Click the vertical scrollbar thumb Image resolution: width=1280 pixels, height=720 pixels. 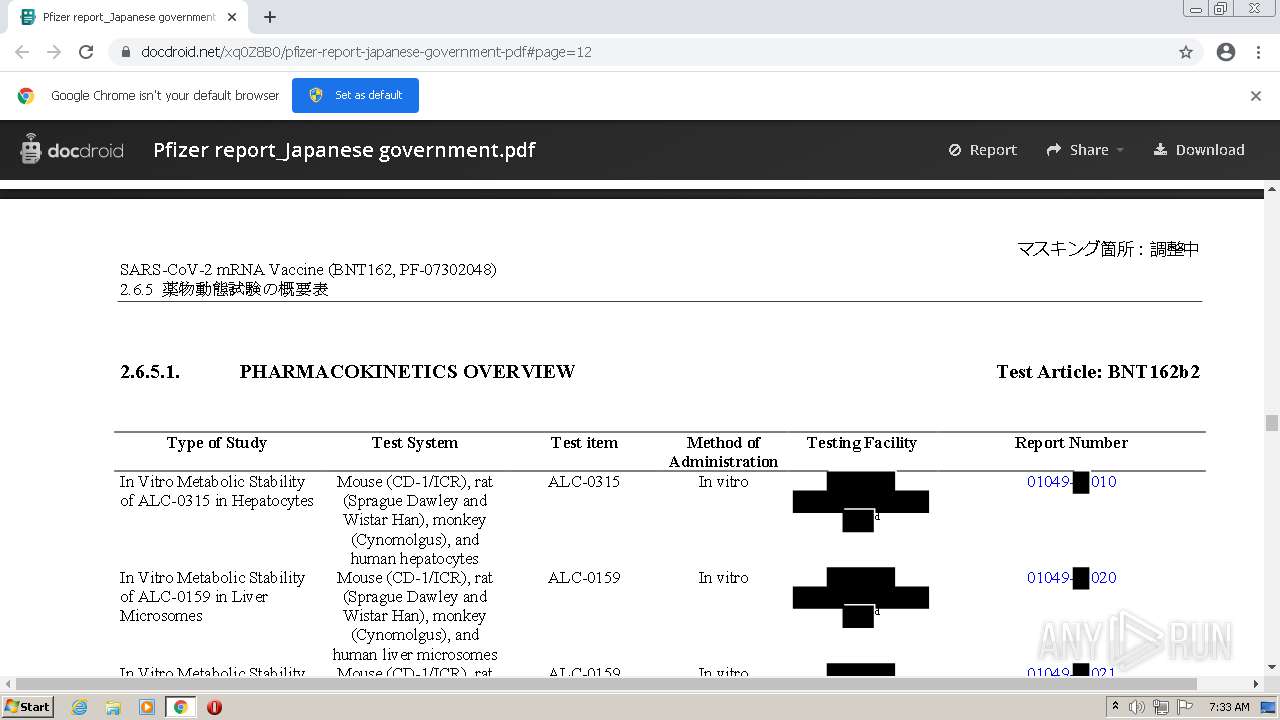click(1272, 423)
